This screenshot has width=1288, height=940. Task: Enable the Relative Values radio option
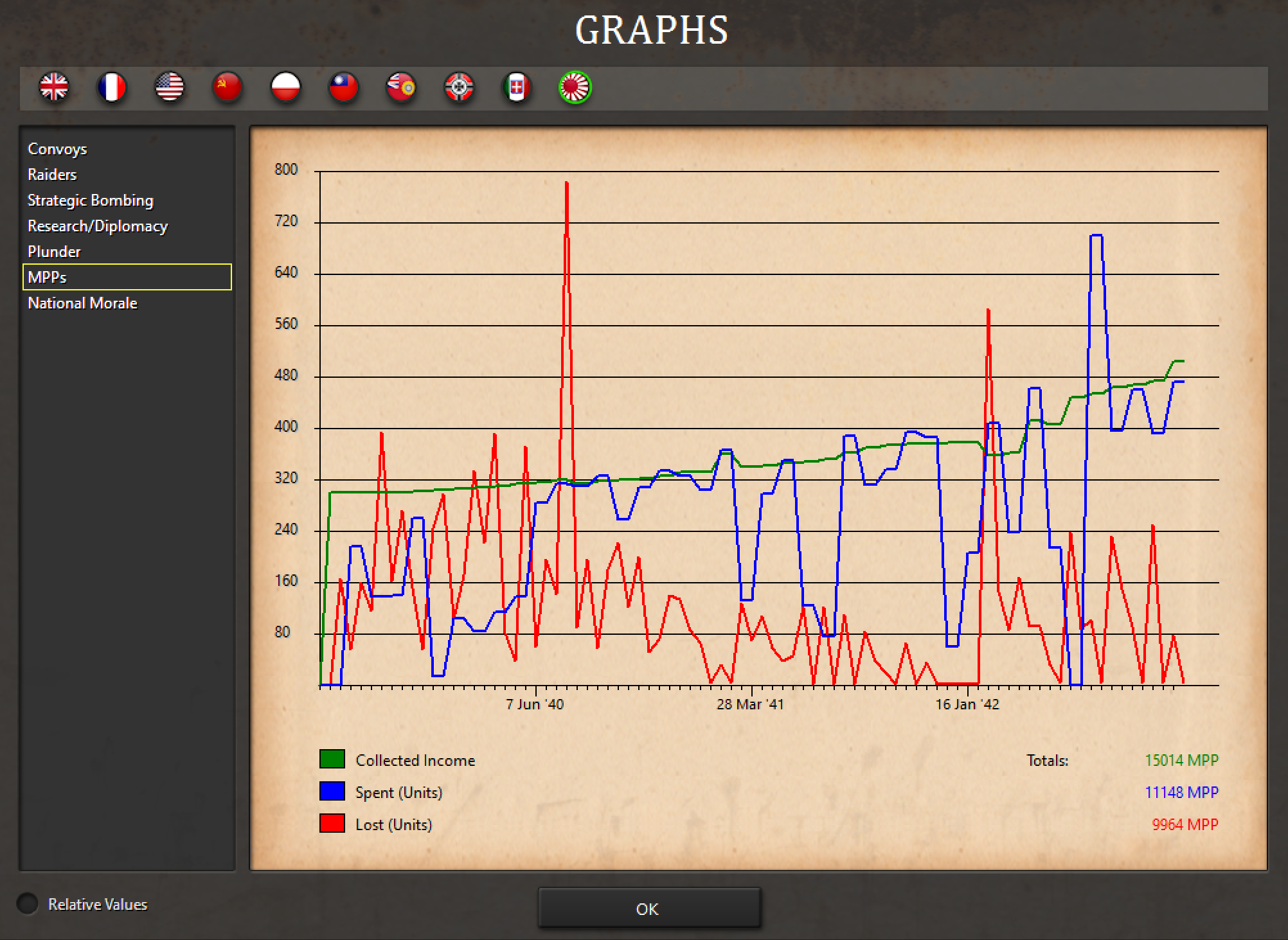click(27, 903)
